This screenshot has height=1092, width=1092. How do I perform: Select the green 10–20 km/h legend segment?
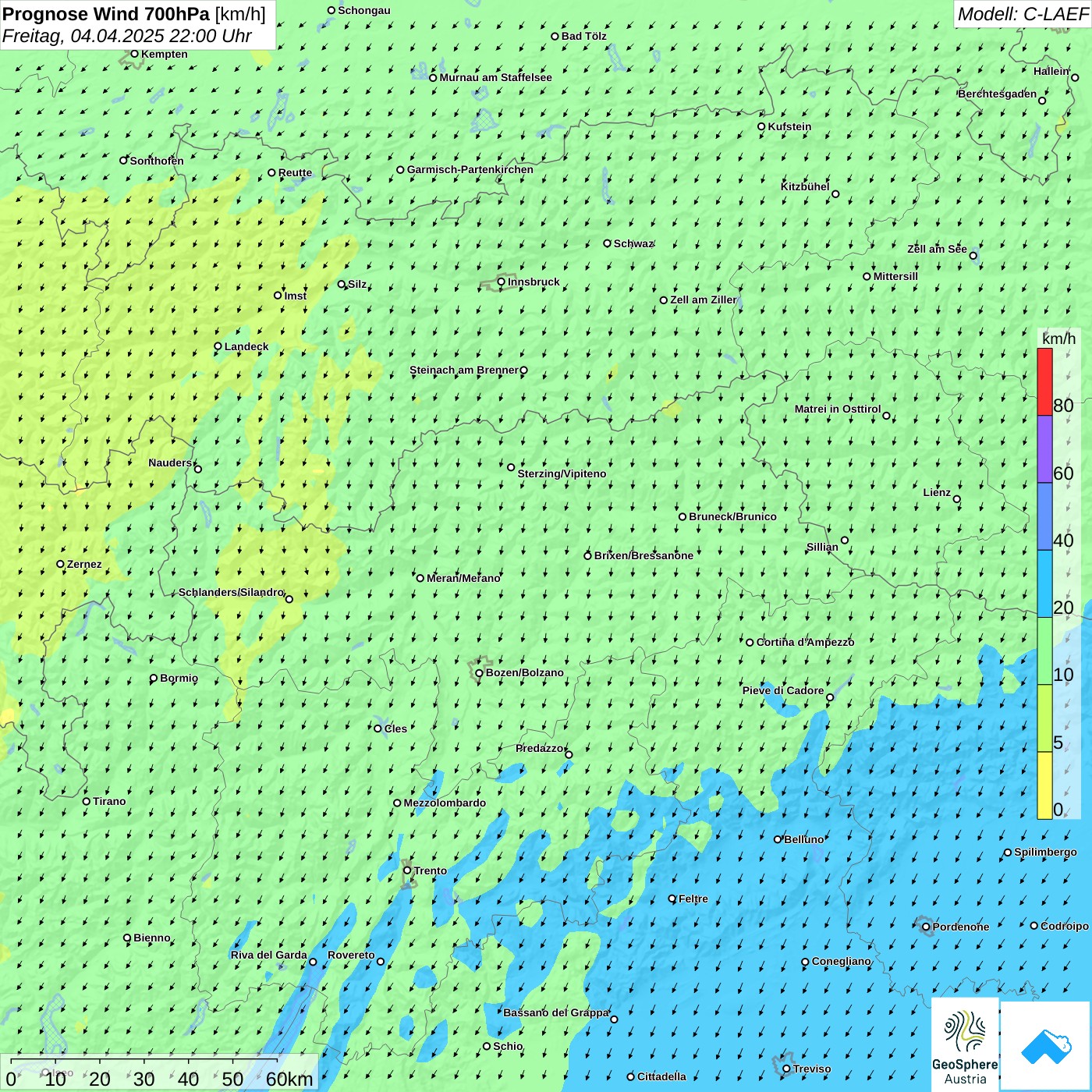point(1044,651)
